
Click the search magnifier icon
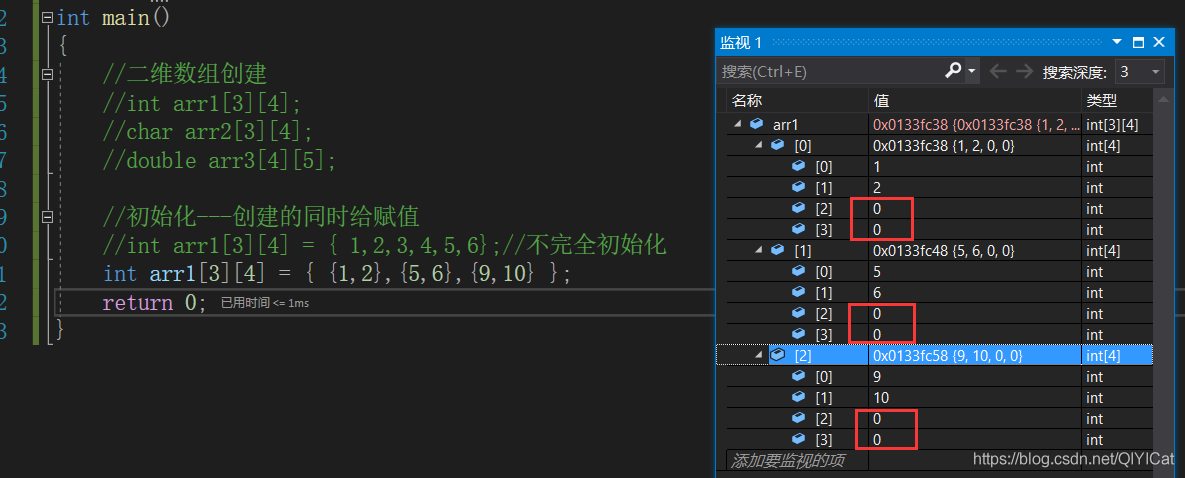pos(954,71)
